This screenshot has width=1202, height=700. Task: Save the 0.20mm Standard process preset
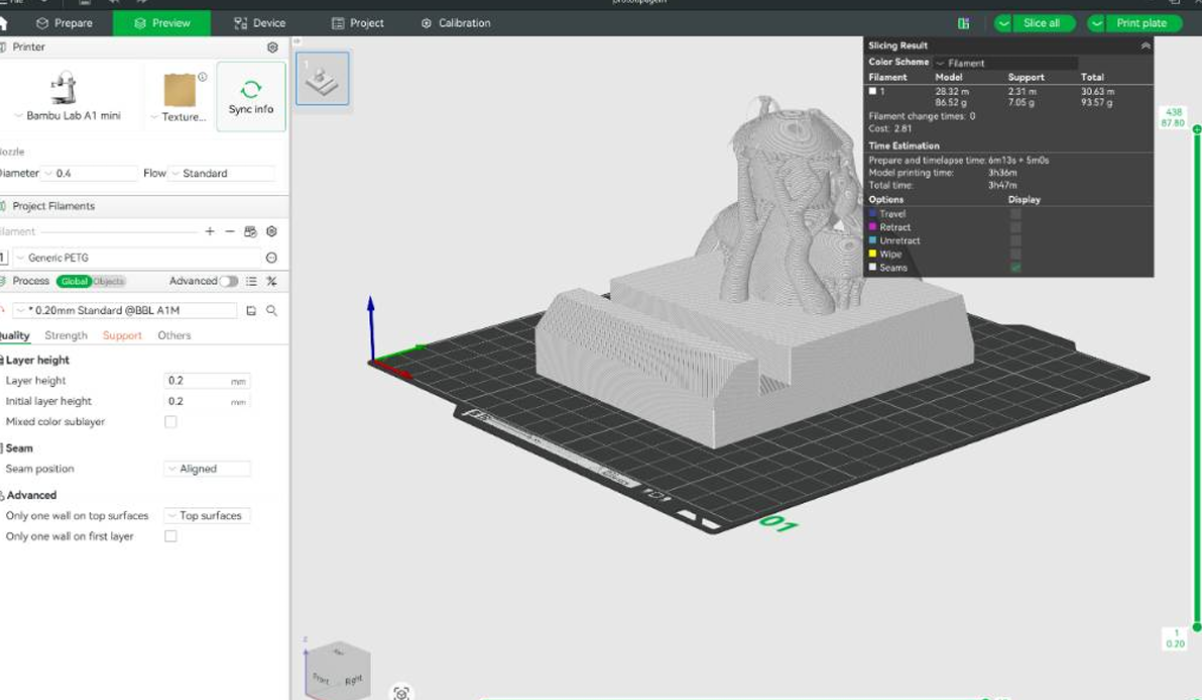click(251, 310)
